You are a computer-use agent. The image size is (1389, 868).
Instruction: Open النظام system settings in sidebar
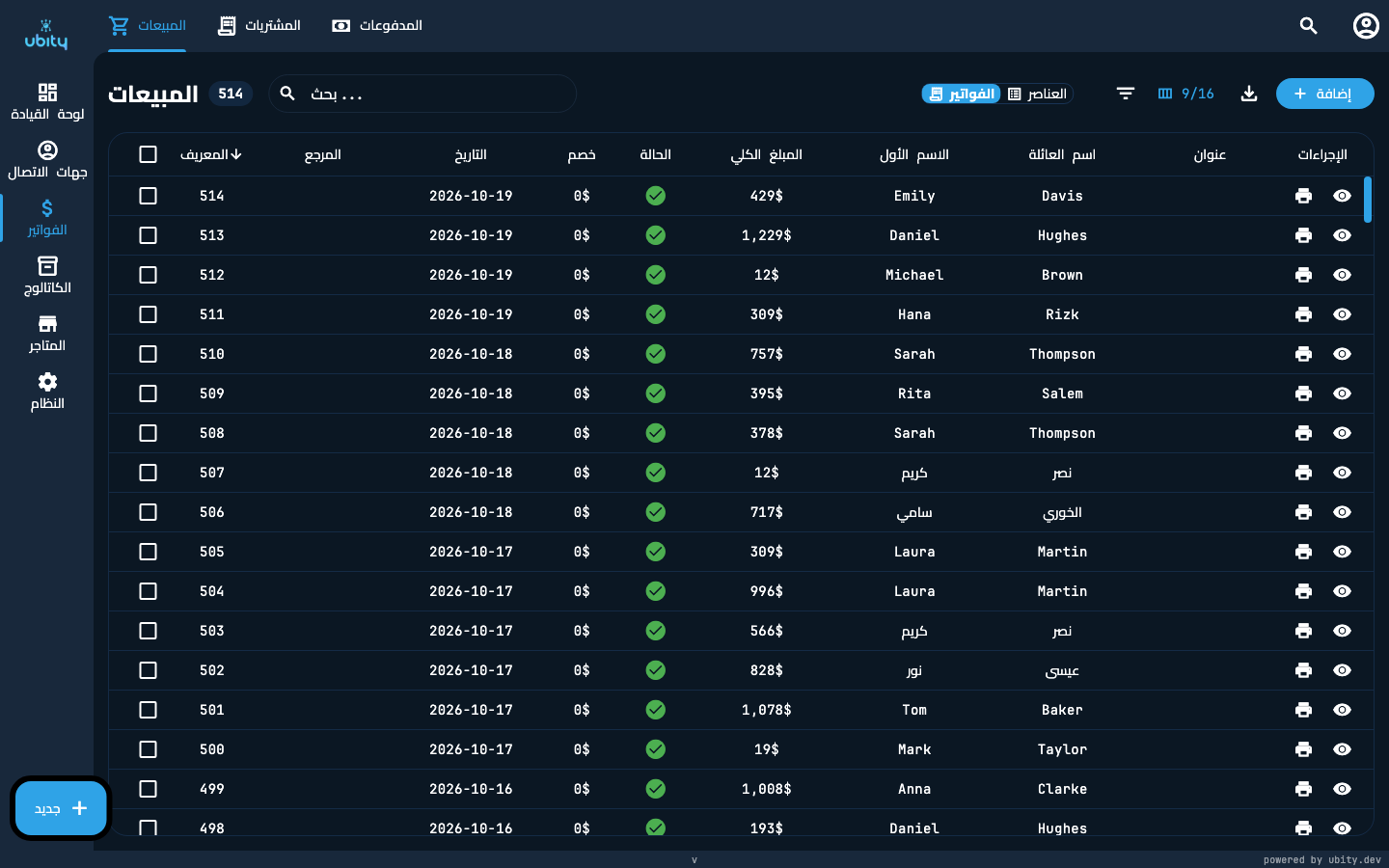(47, 391)
